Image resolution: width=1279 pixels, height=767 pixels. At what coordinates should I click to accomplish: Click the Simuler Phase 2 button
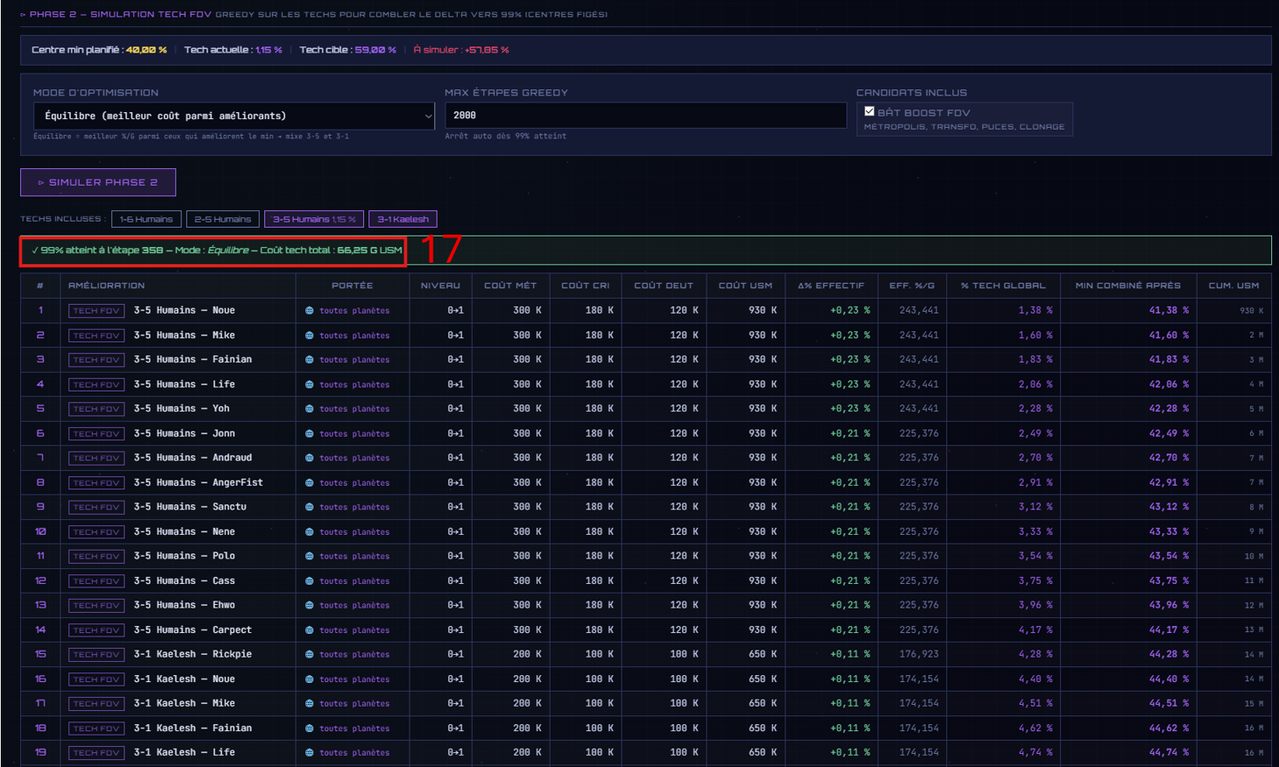coord(98,182)
